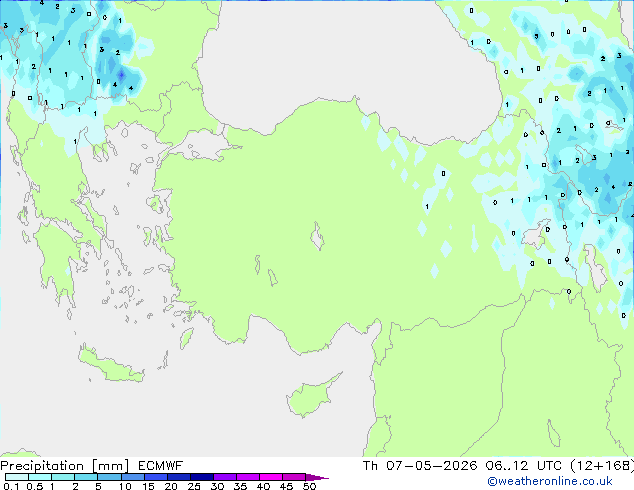Pick the 10–15 mm legend color swatch
The height and width of the screenshot is (490, 634).
132,477
